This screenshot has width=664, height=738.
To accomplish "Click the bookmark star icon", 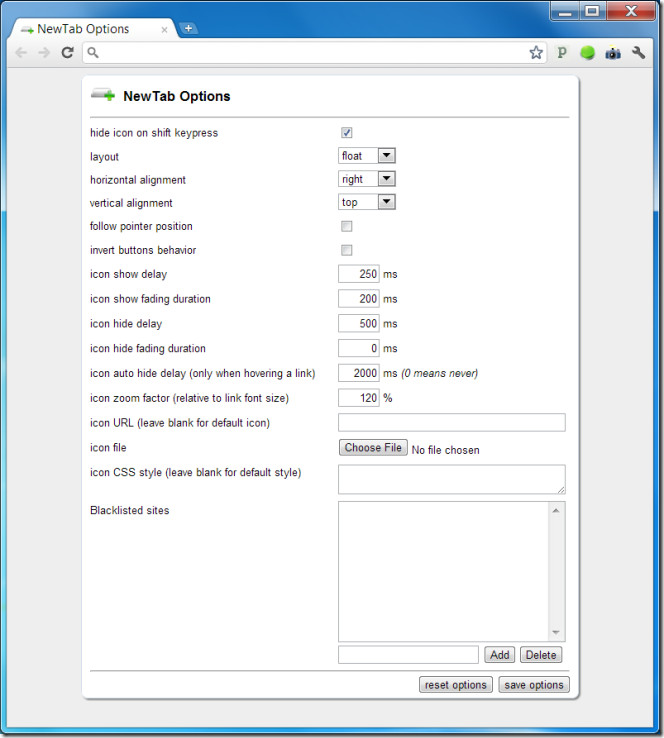I will click(536, 53).
